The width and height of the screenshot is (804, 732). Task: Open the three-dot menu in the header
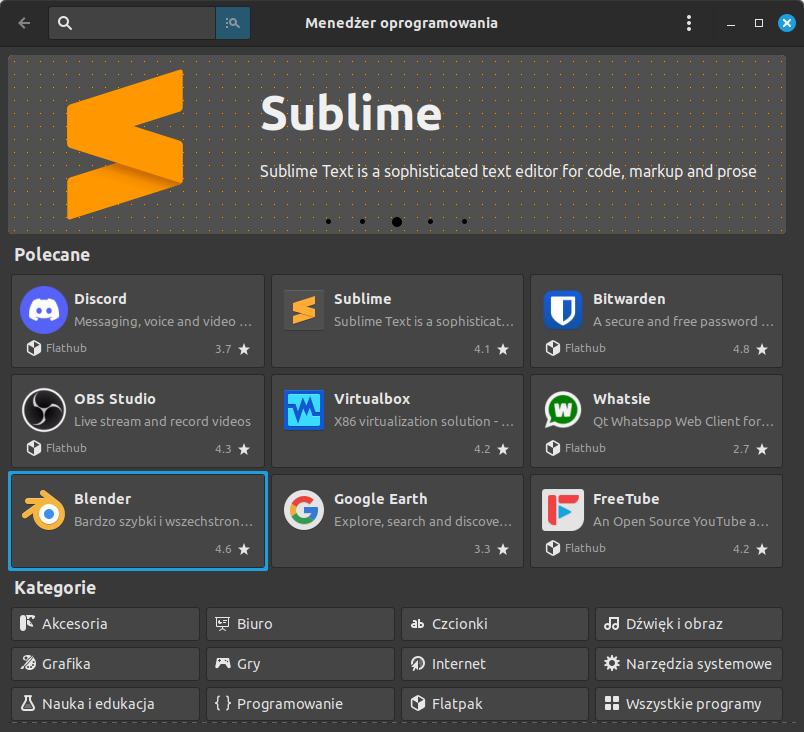tap(689, 23)
